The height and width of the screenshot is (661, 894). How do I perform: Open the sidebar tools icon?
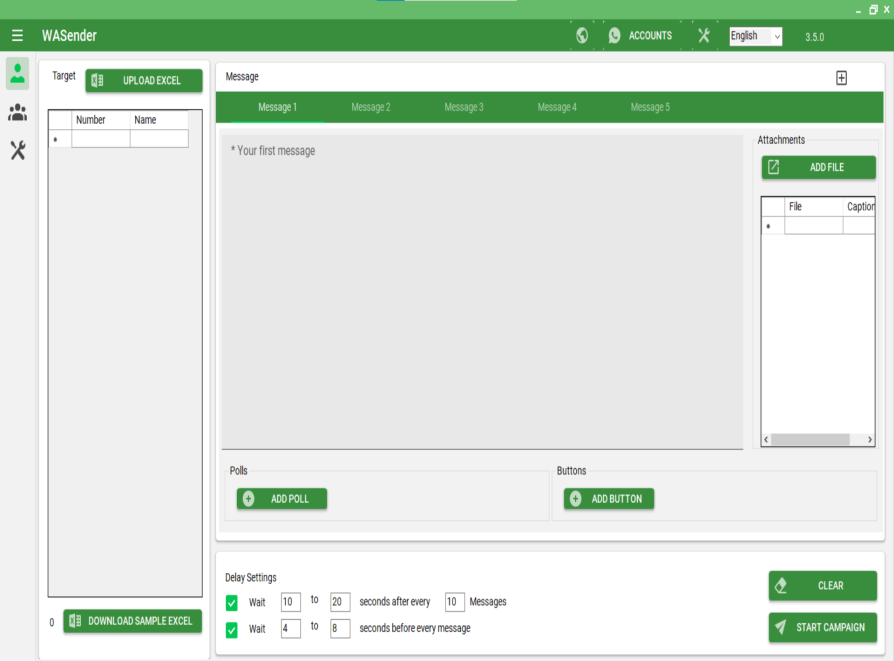point(18,151)
